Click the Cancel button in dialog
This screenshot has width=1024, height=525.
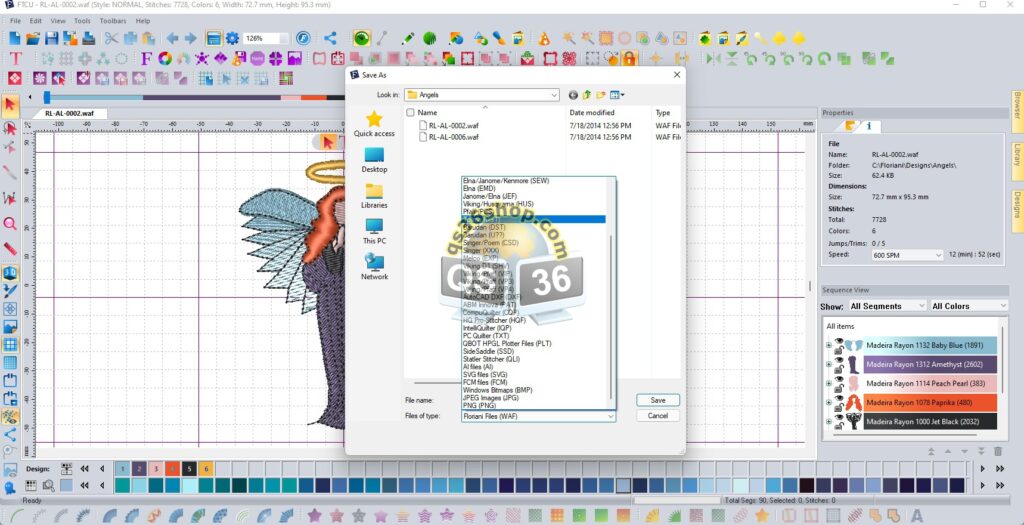658,415
